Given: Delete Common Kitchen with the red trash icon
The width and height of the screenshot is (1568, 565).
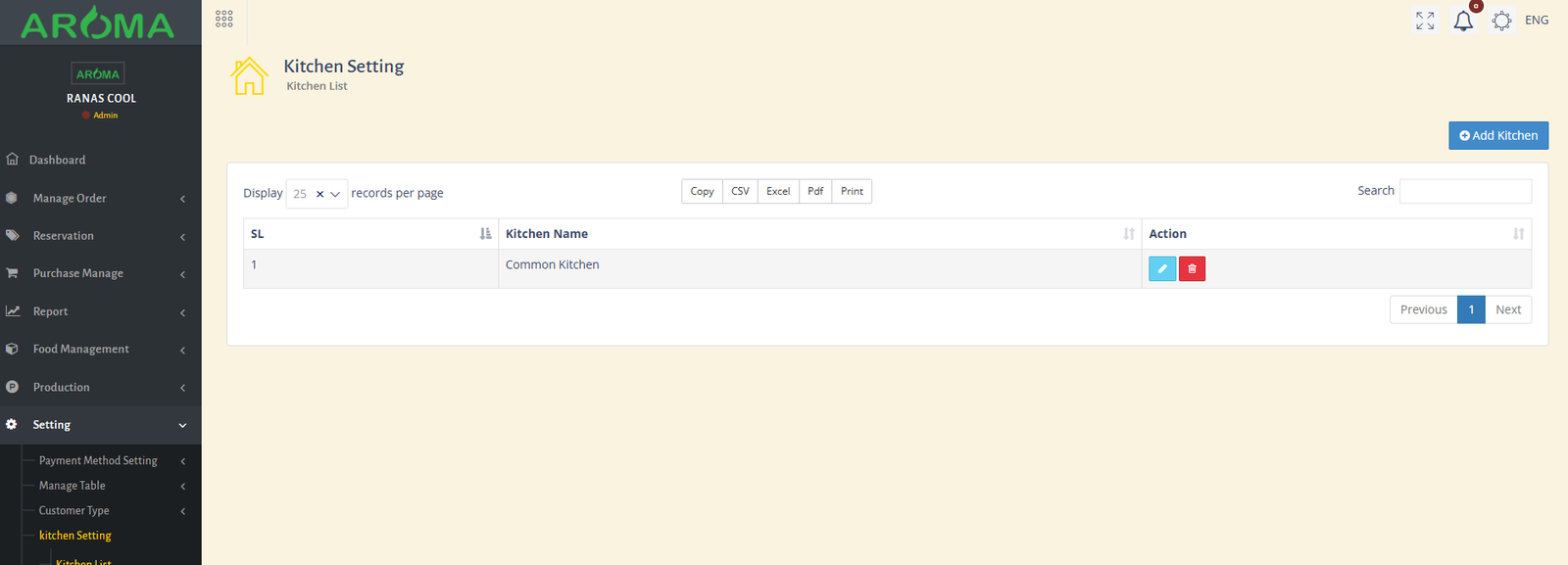Looking at the screenshot, I should [x=1192, y=268].
